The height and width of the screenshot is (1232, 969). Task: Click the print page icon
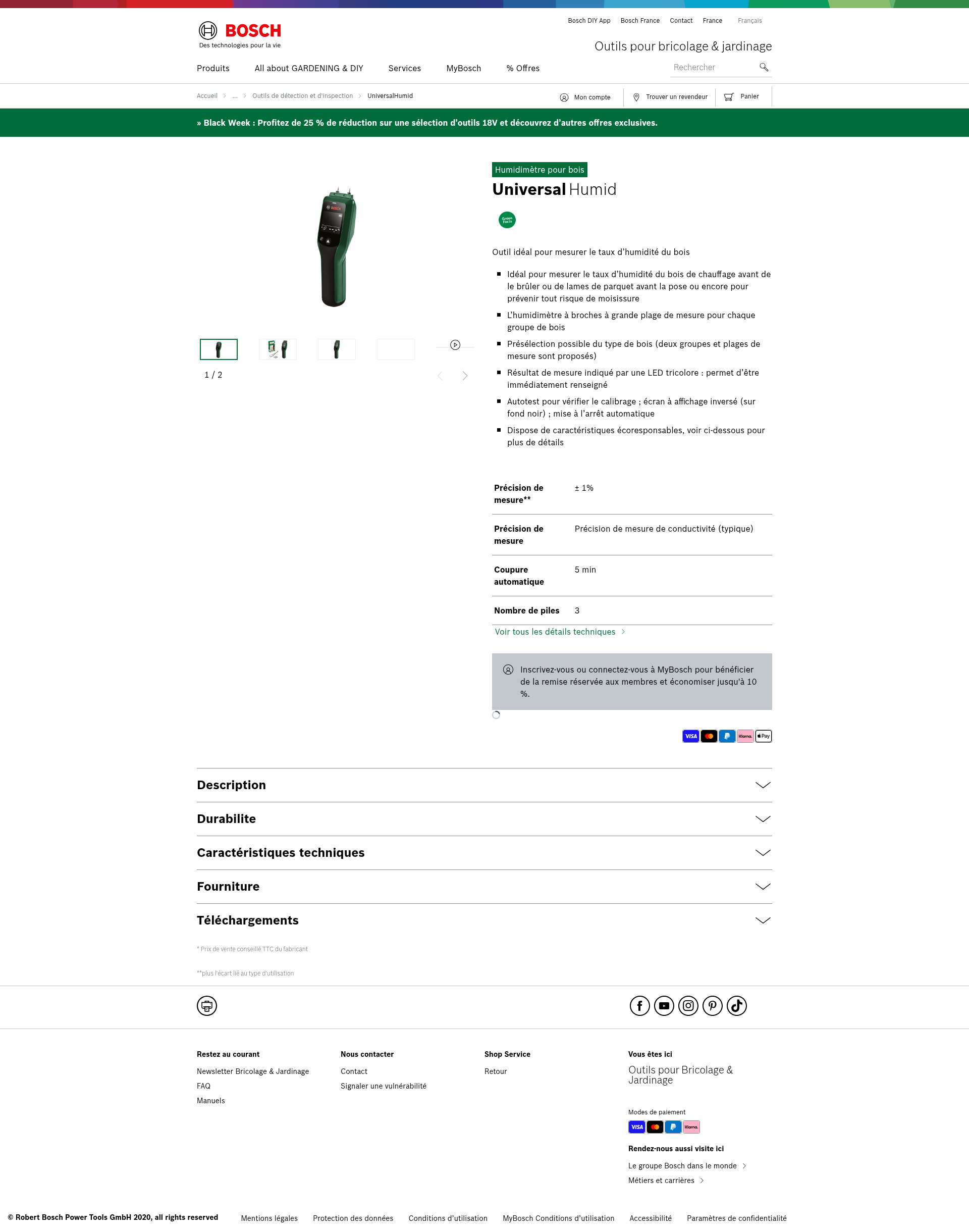207,1006
